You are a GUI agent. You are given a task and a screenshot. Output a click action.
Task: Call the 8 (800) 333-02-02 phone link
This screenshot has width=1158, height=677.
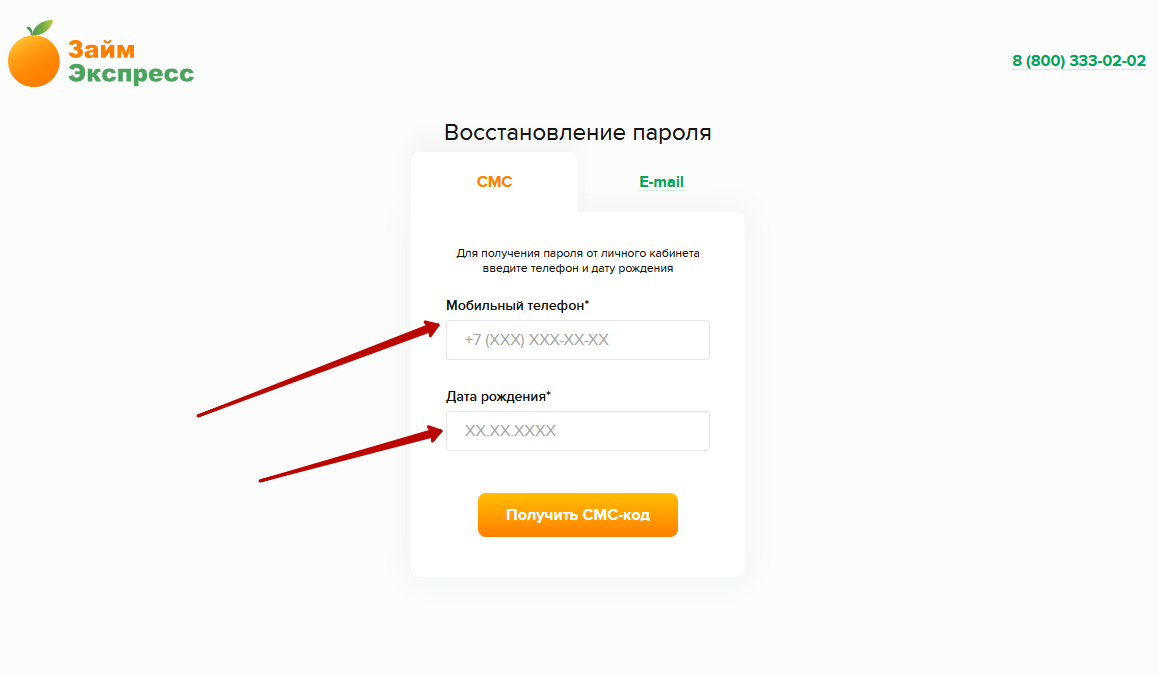(1078, 61)
